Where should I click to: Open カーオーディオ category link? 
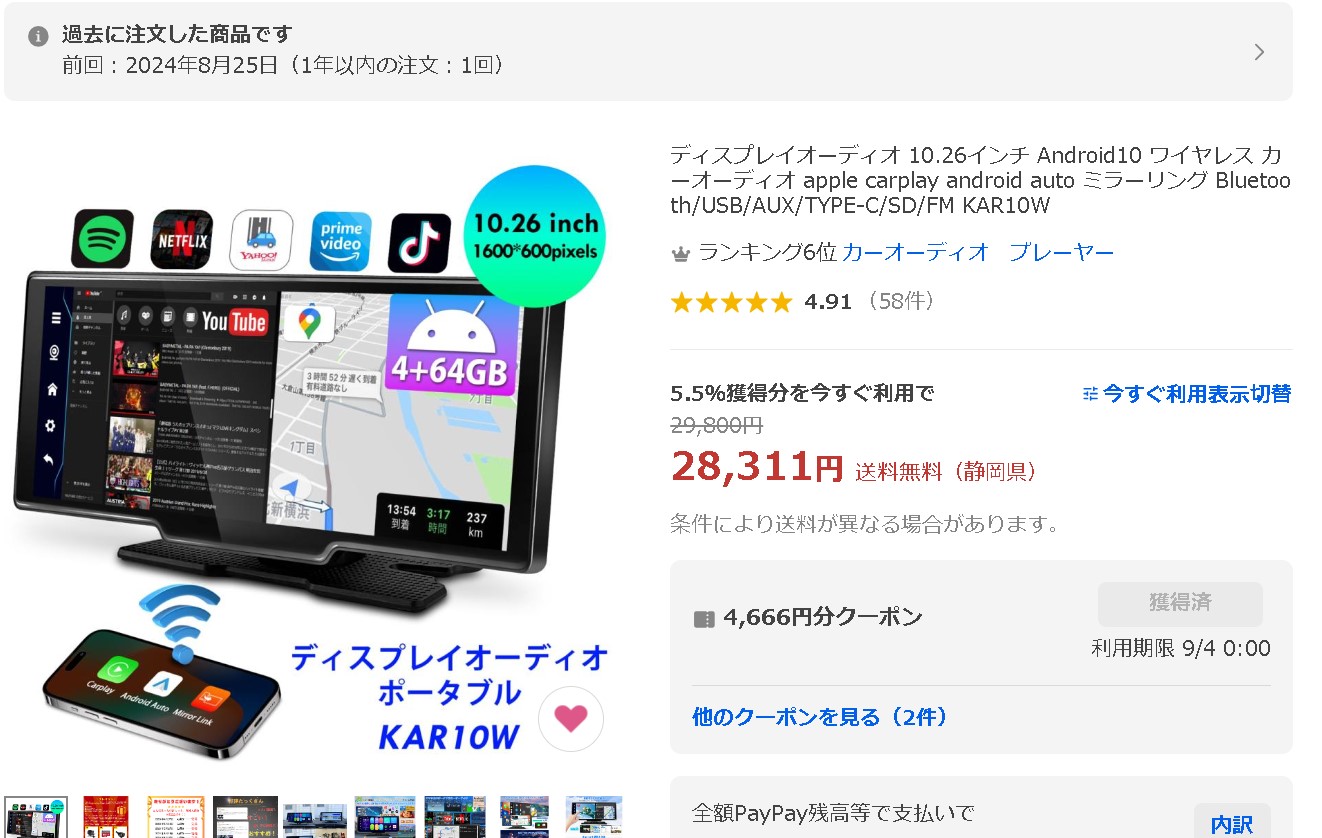pos(915,253)
